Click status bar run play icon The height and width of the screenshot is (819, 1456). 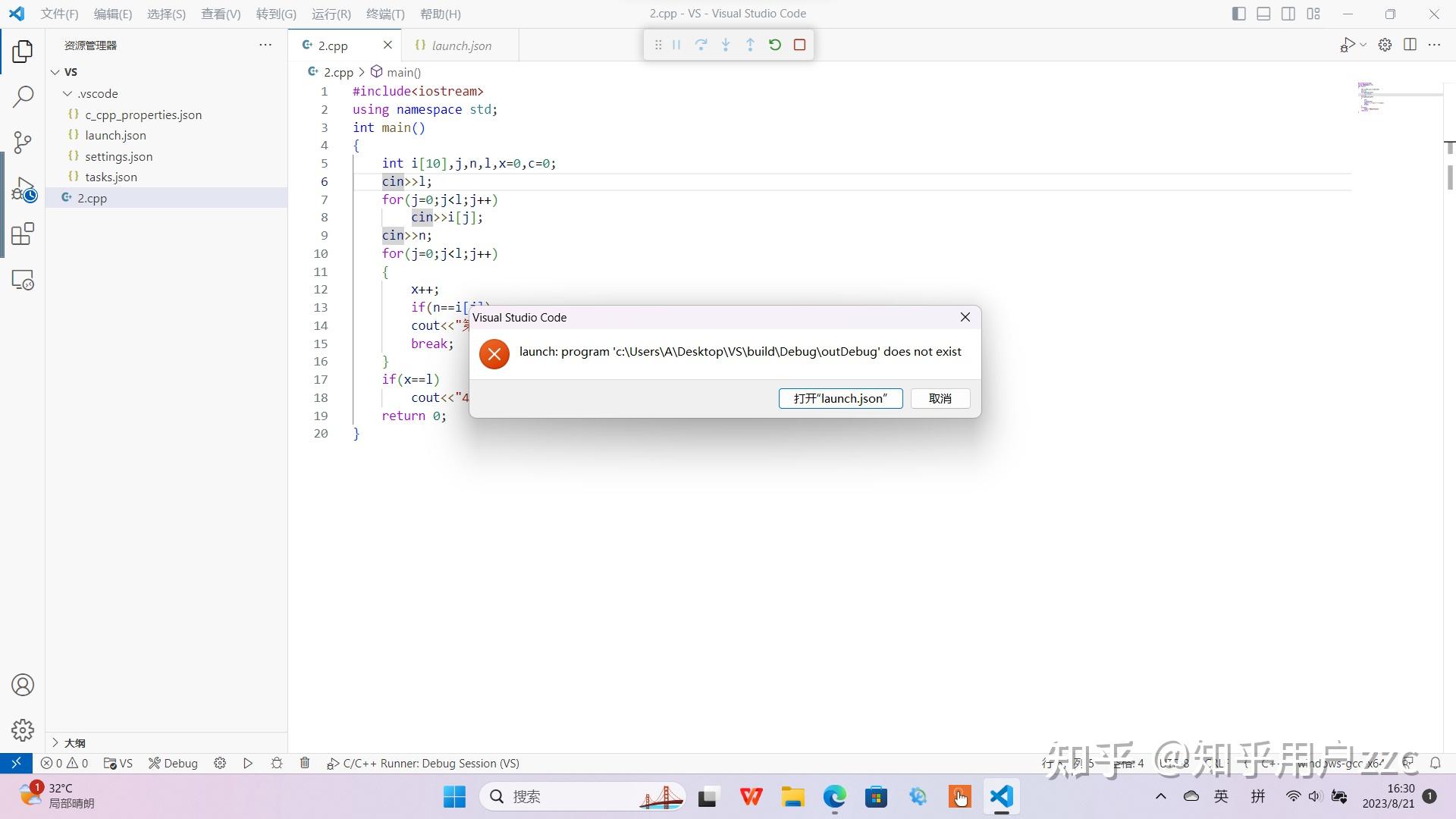[247, 763]
